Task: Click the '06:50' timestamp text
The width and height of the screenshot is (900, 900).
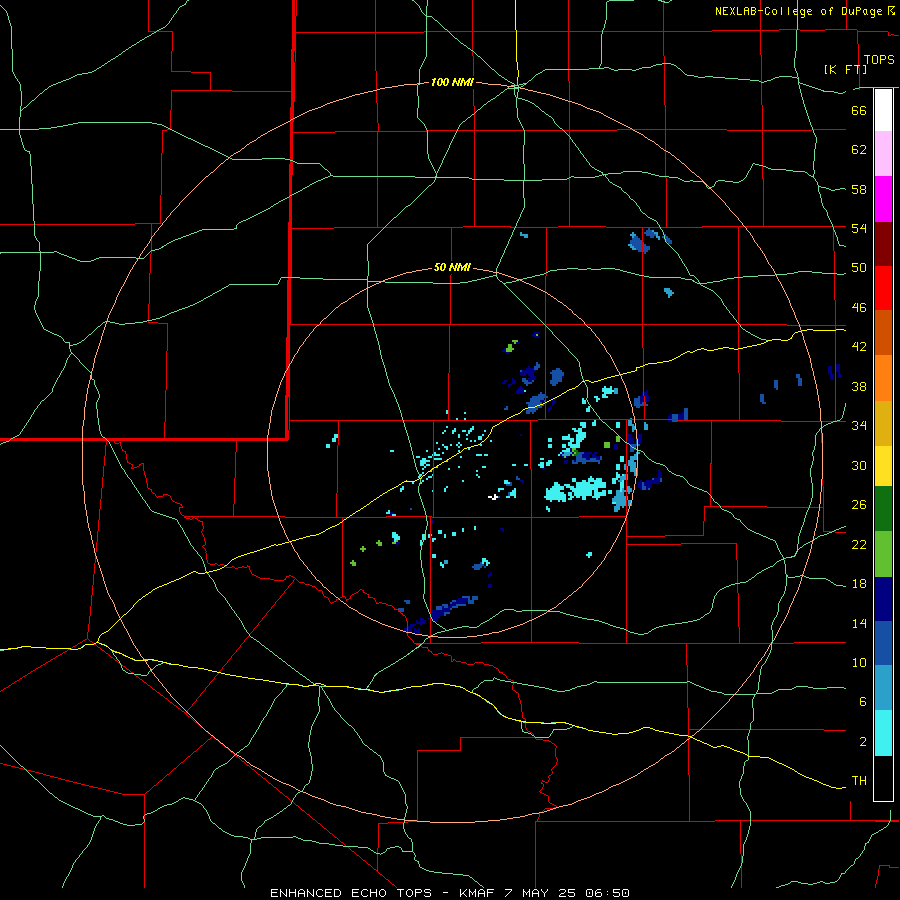Action: pos(608,893)
